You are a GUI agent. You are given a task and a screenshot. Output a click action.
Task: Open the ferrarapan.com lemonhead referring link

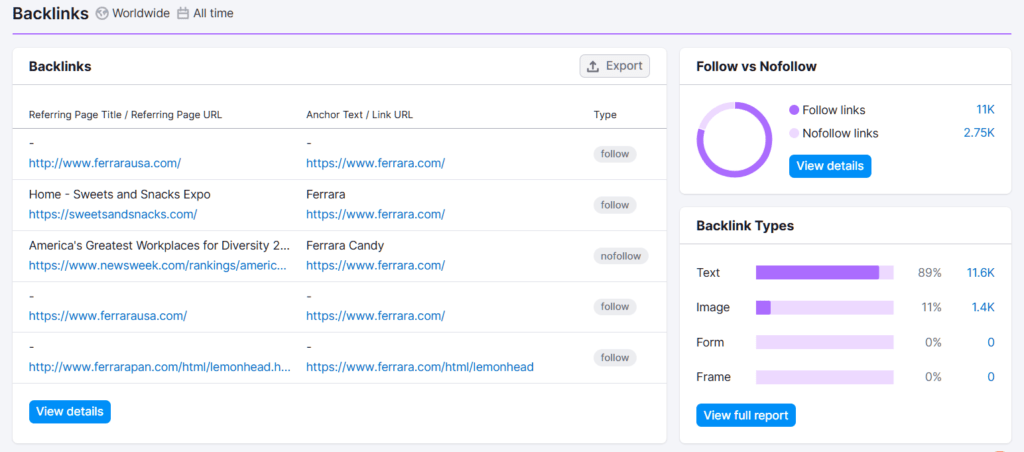160,367
